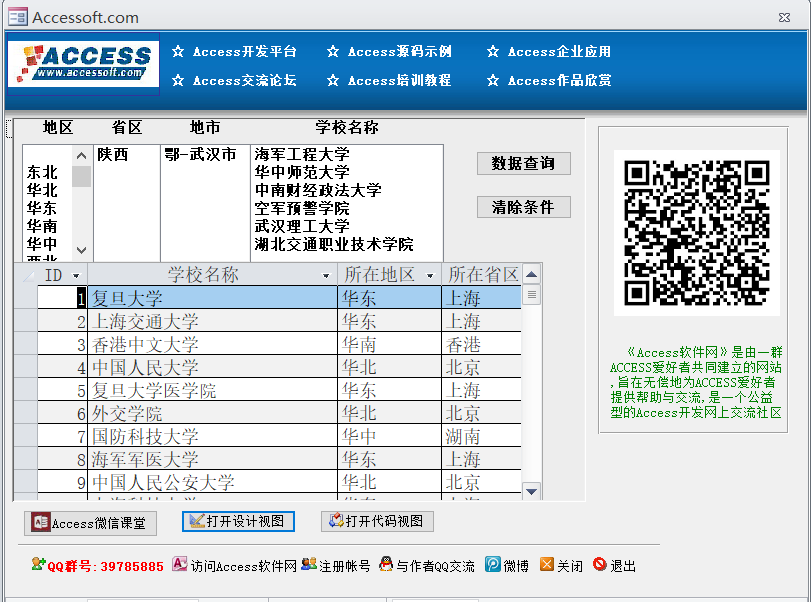Open the 所在地区 column filter dropdown

(430, 276)
